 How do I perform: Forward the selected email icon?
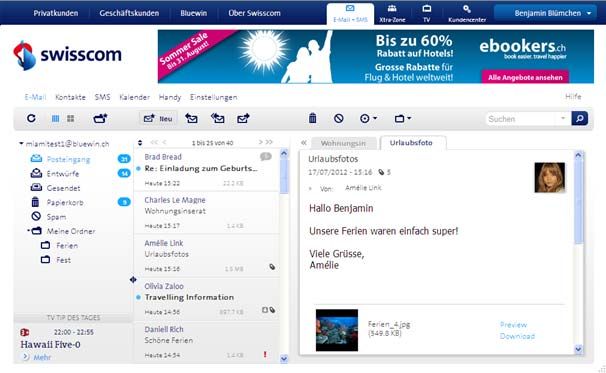[x=243, y=118]
